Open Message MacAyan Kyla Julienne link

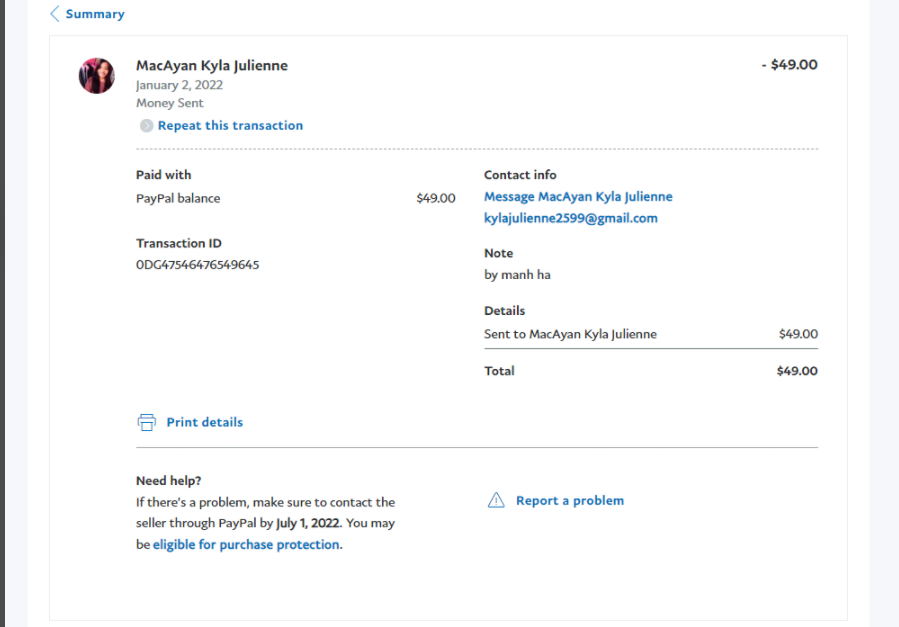[578, 197]
